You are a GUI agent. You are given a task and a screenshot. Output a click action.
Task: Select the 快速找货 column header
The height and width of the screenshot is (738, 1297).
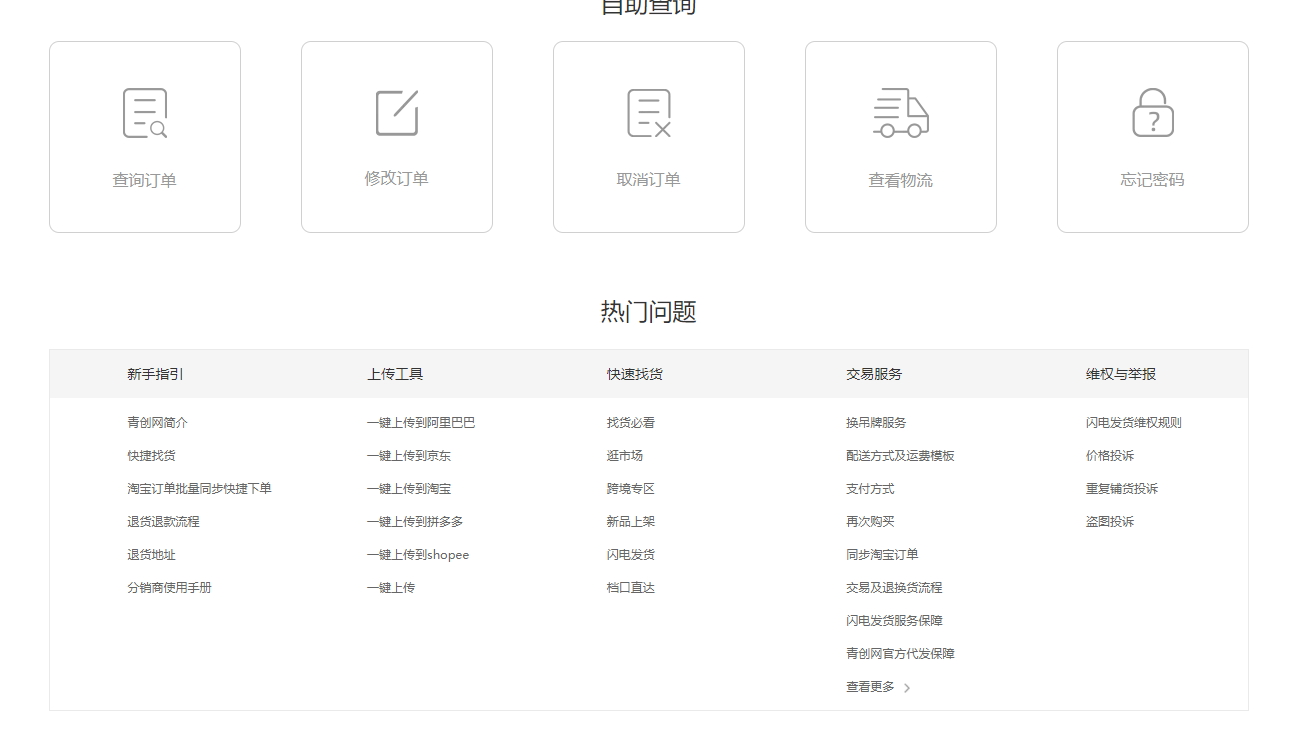tap(635, 374)
